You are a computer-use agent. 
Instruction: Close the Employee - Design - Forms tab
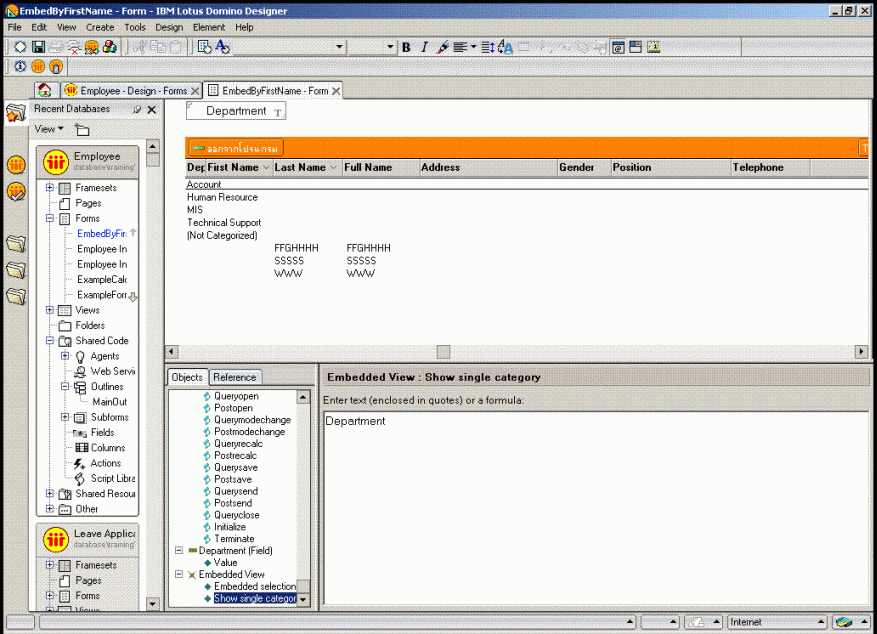(x=195, y=91)
